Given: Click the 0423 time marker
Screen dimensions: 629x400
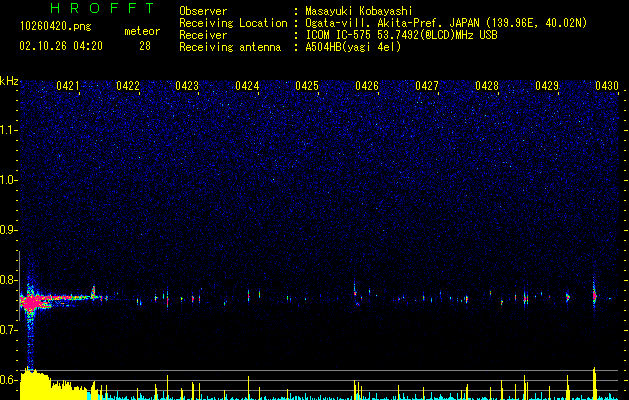Looking at the screenshot, I should 187,85.
